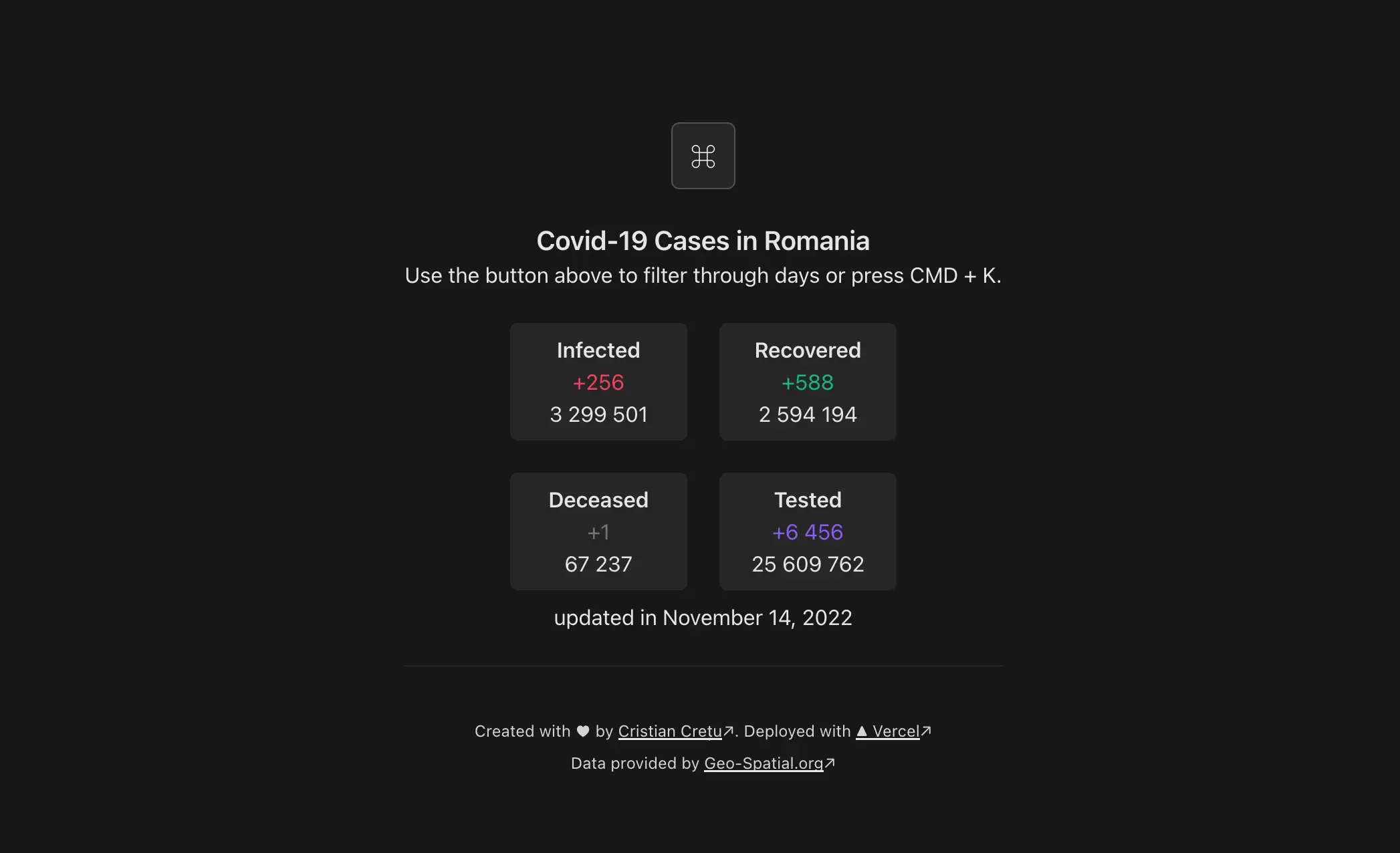Viewport: 1400px width, 853px height.
Task: Click the heart icon in the footer
Action: (582, 731)
